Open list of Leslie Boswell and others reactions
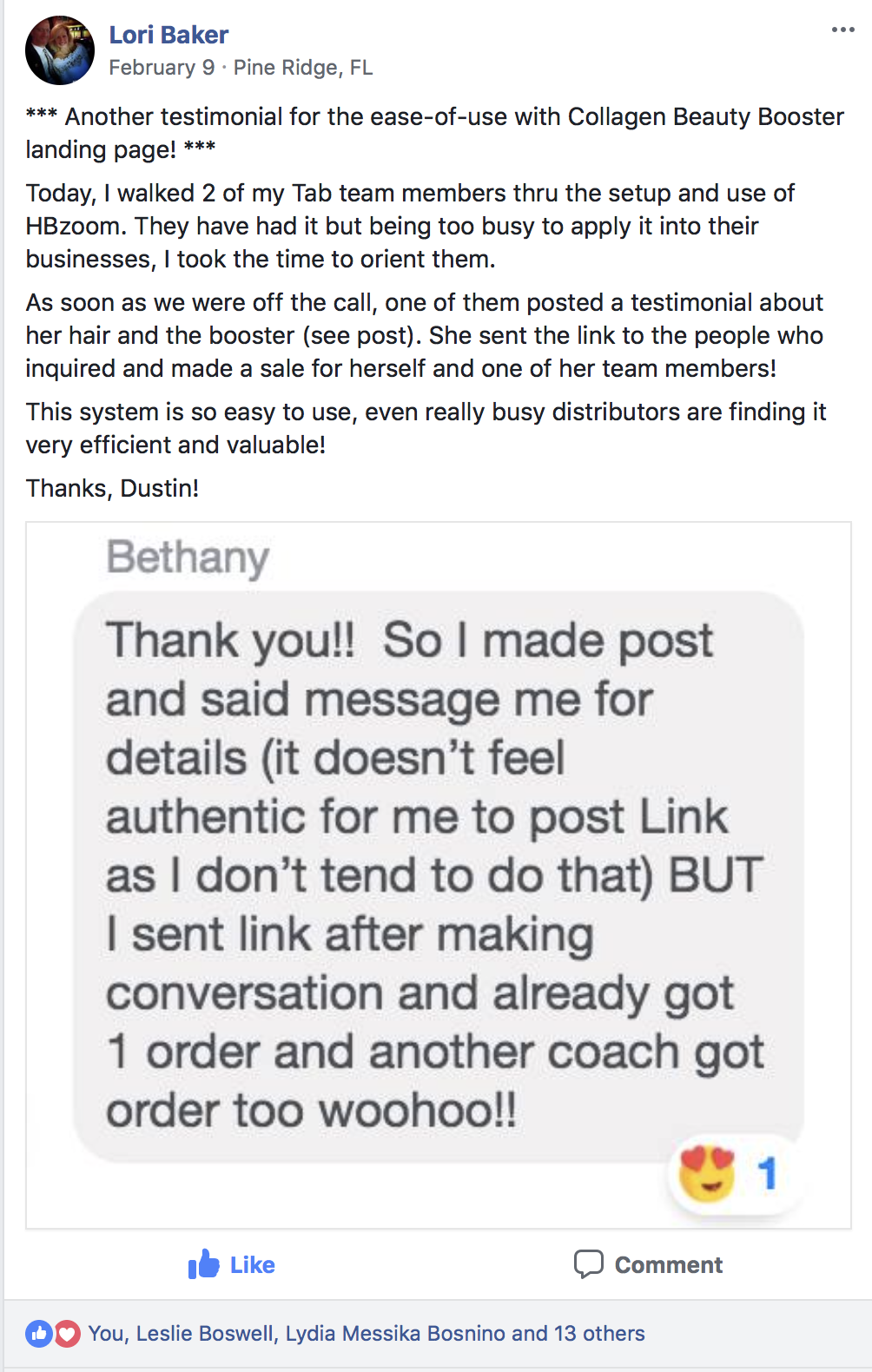The width and height of the screenshot is (872, 1372). click(x=367, y=1333)
